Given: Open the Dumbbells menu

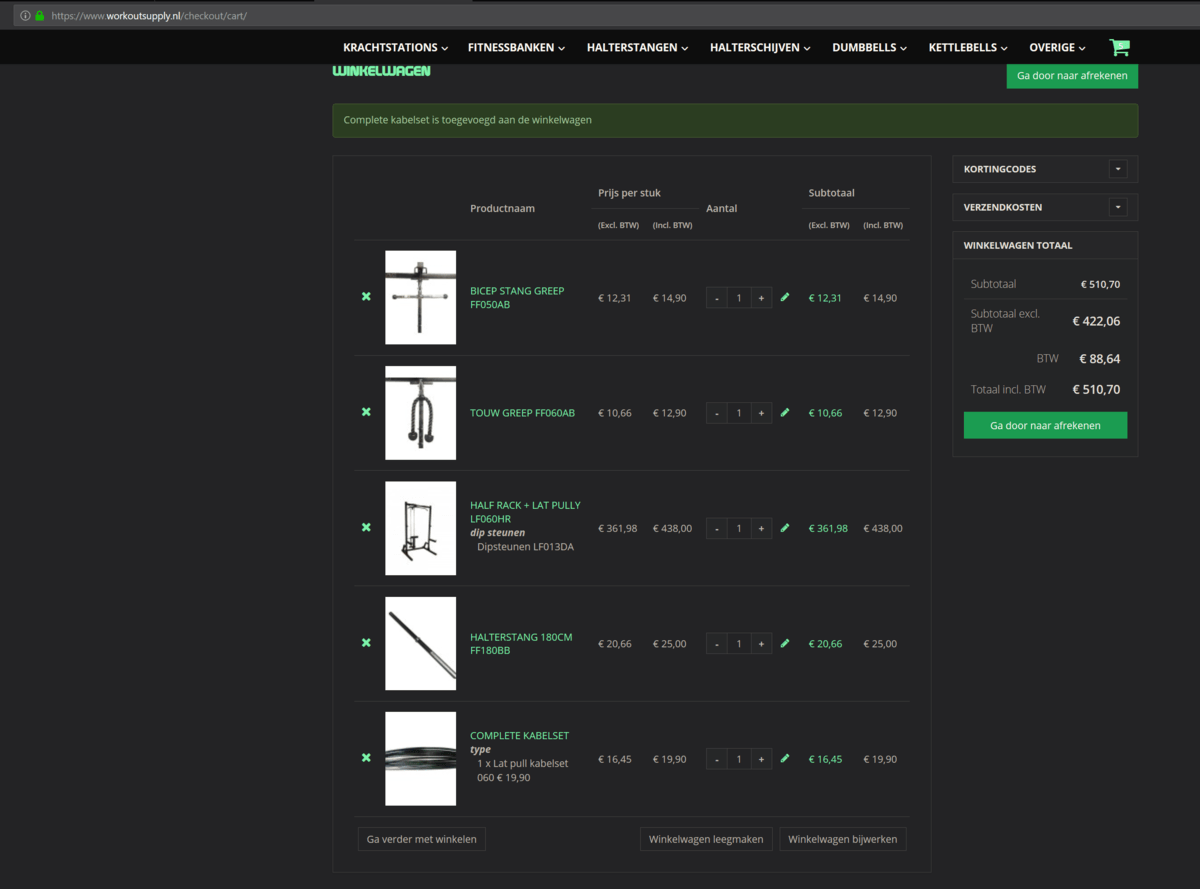Looking at the screenshot, I should (869, 47).
